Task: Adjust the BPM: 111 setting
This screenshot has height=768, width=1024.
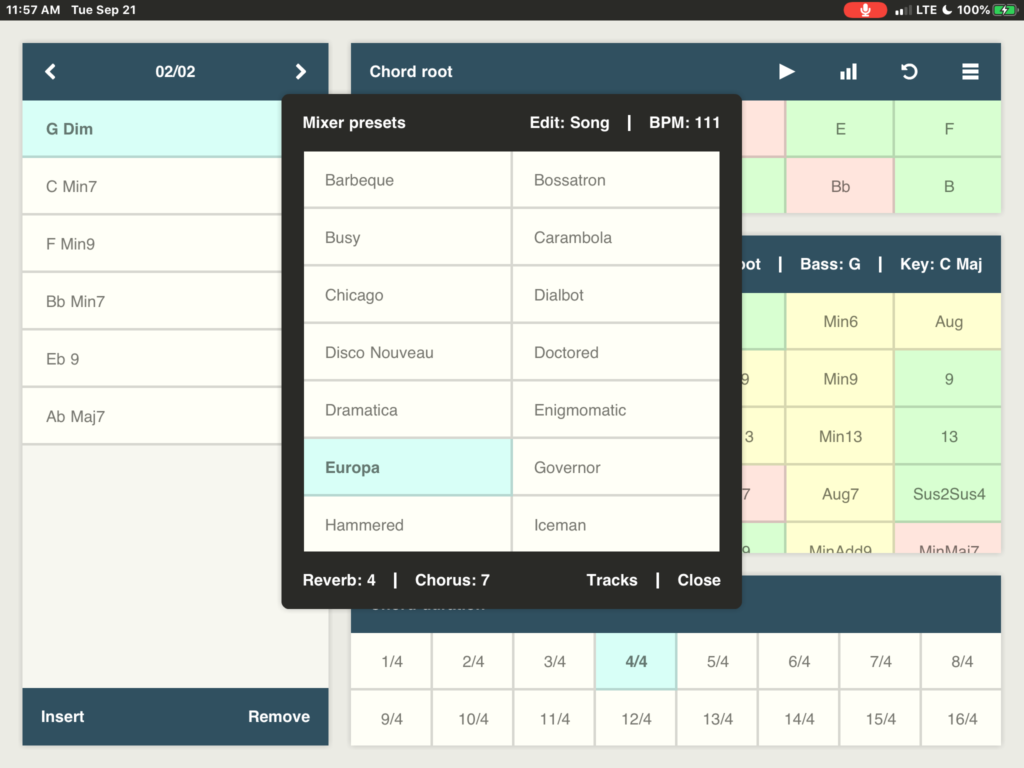Action: [684, 123]
